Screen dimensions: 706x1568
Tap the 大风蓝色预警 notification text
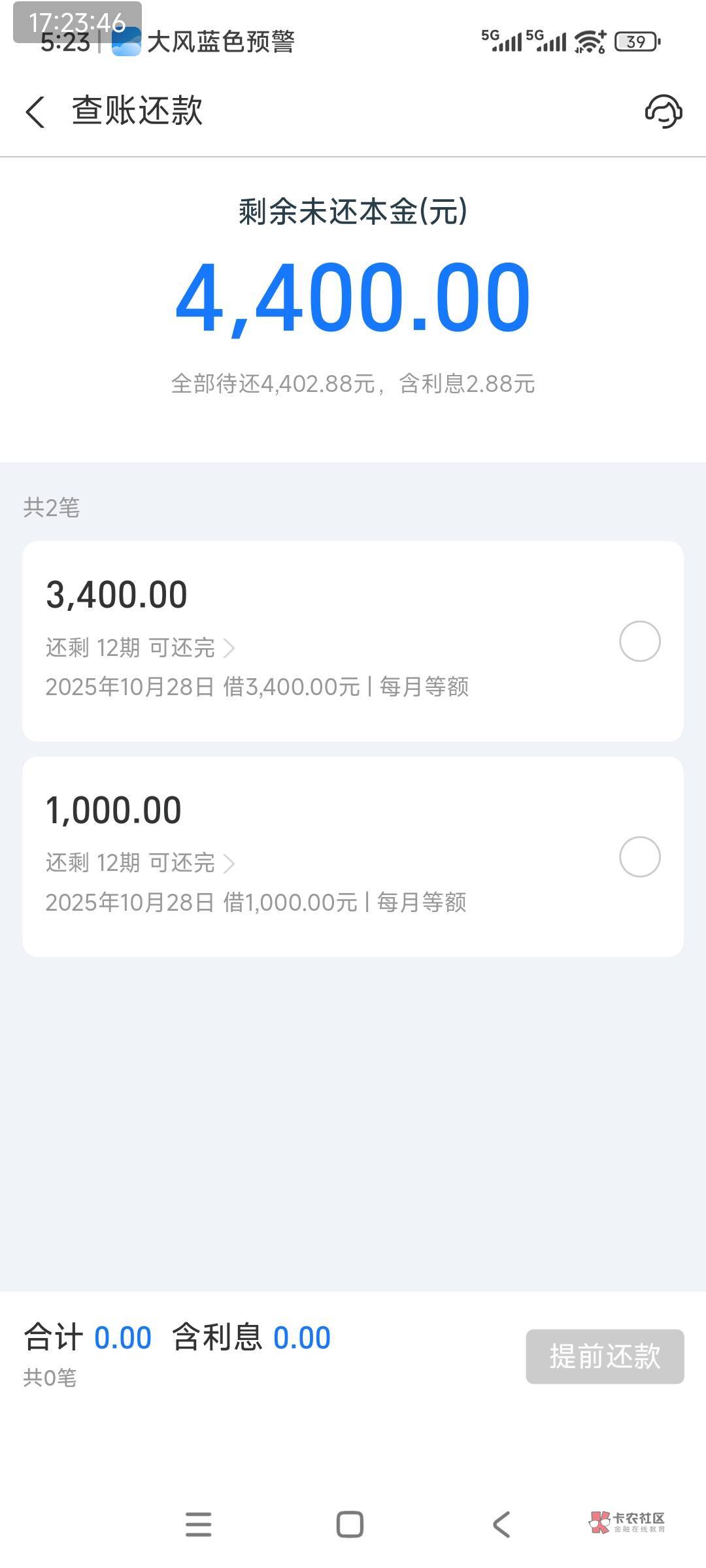221,42
